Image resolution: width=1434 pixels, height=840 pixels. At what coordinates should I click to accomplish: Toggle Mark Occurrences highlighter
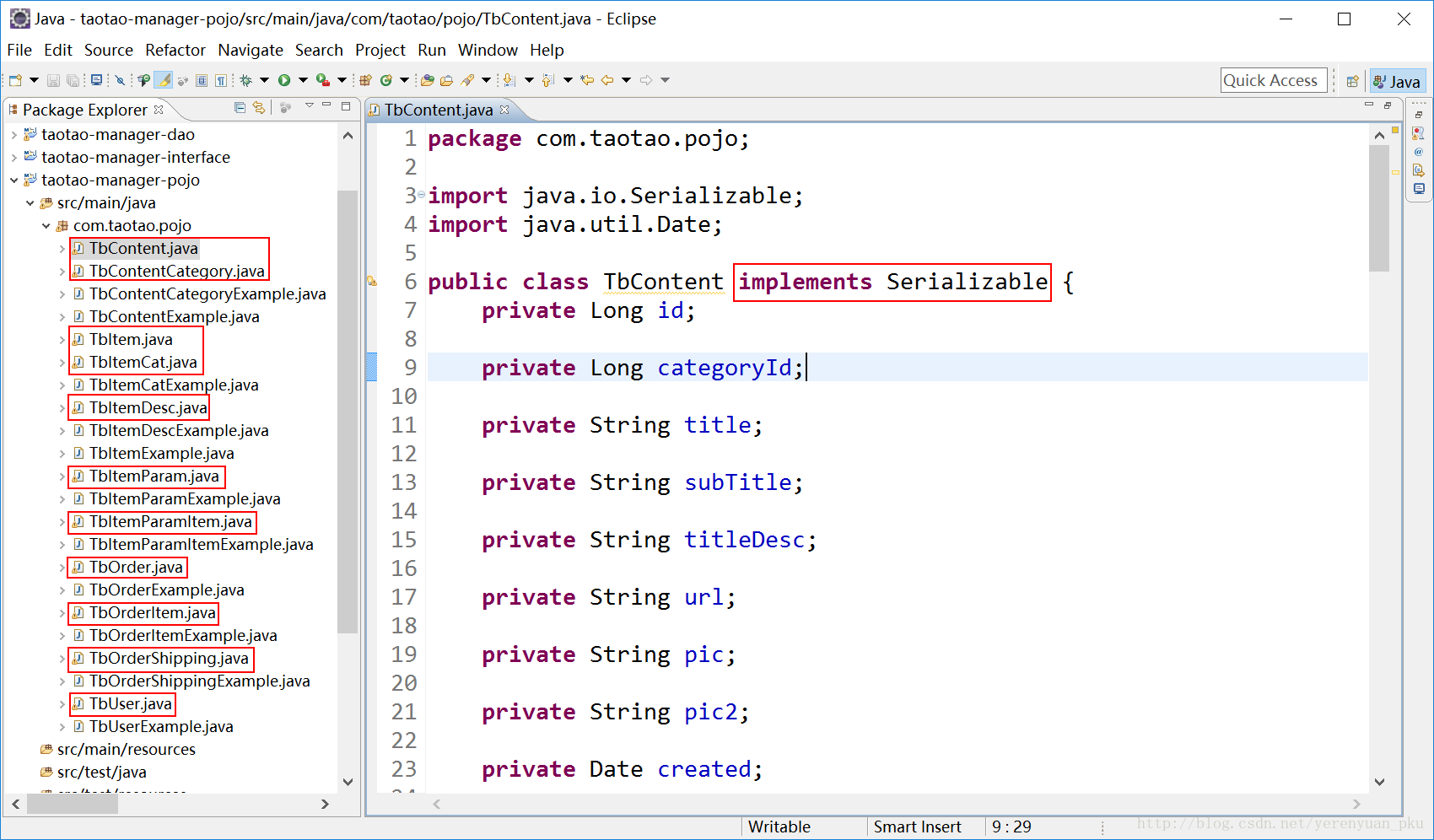coord(163,80)
